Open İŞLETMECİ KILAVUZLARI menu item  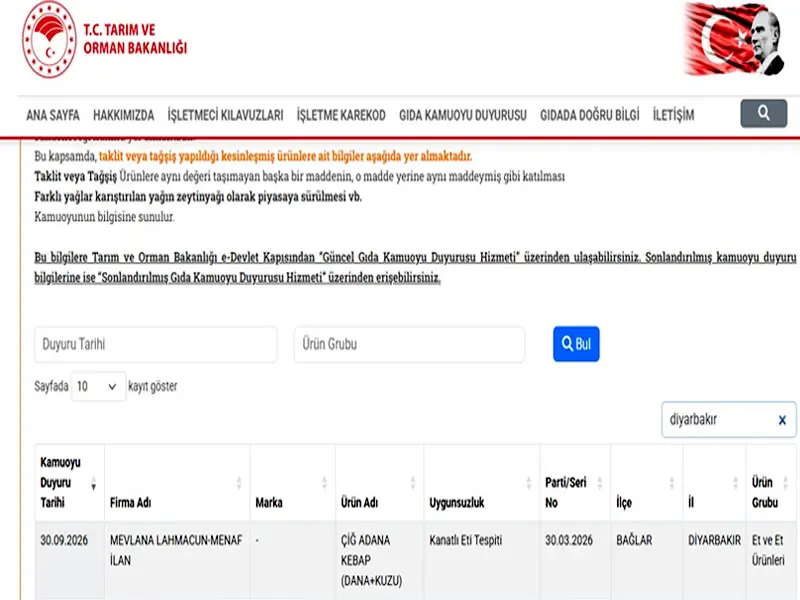coord(226,115)
